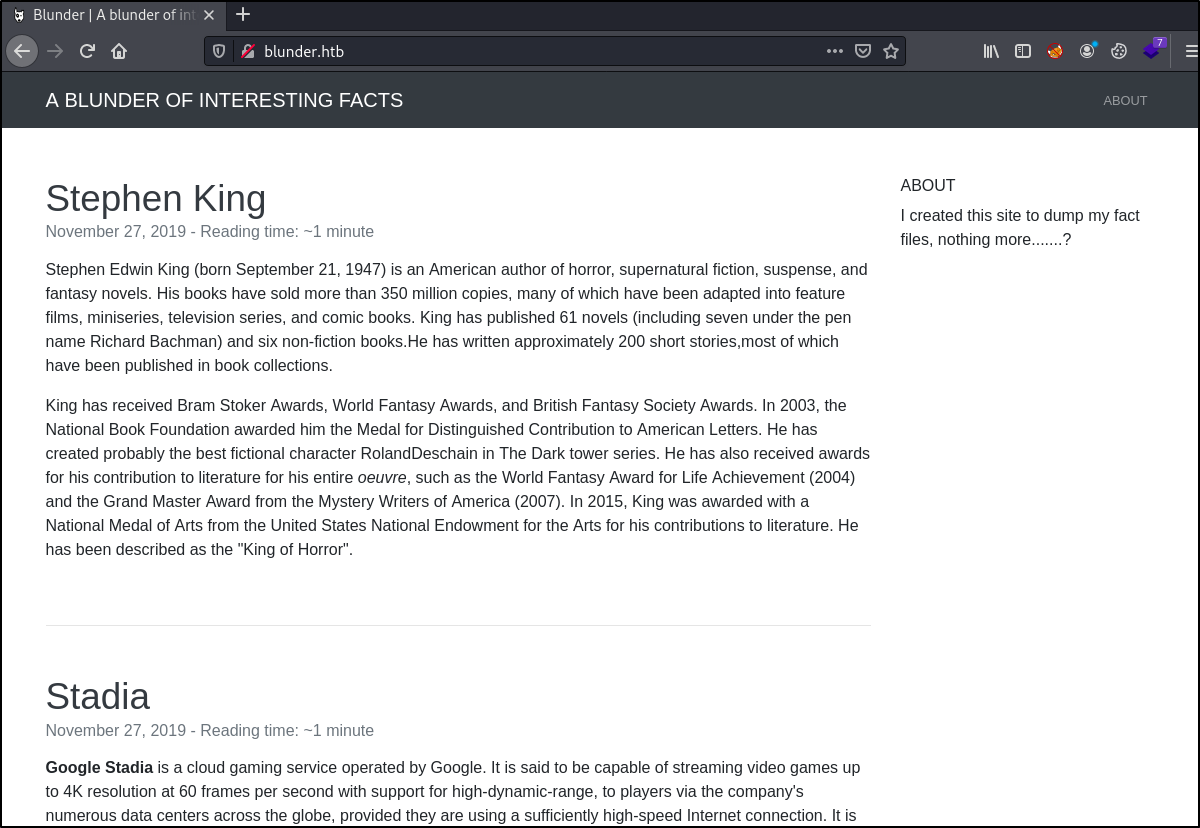Go back using the back arrow
This screenshot has width=1200, height=828.
22,51
